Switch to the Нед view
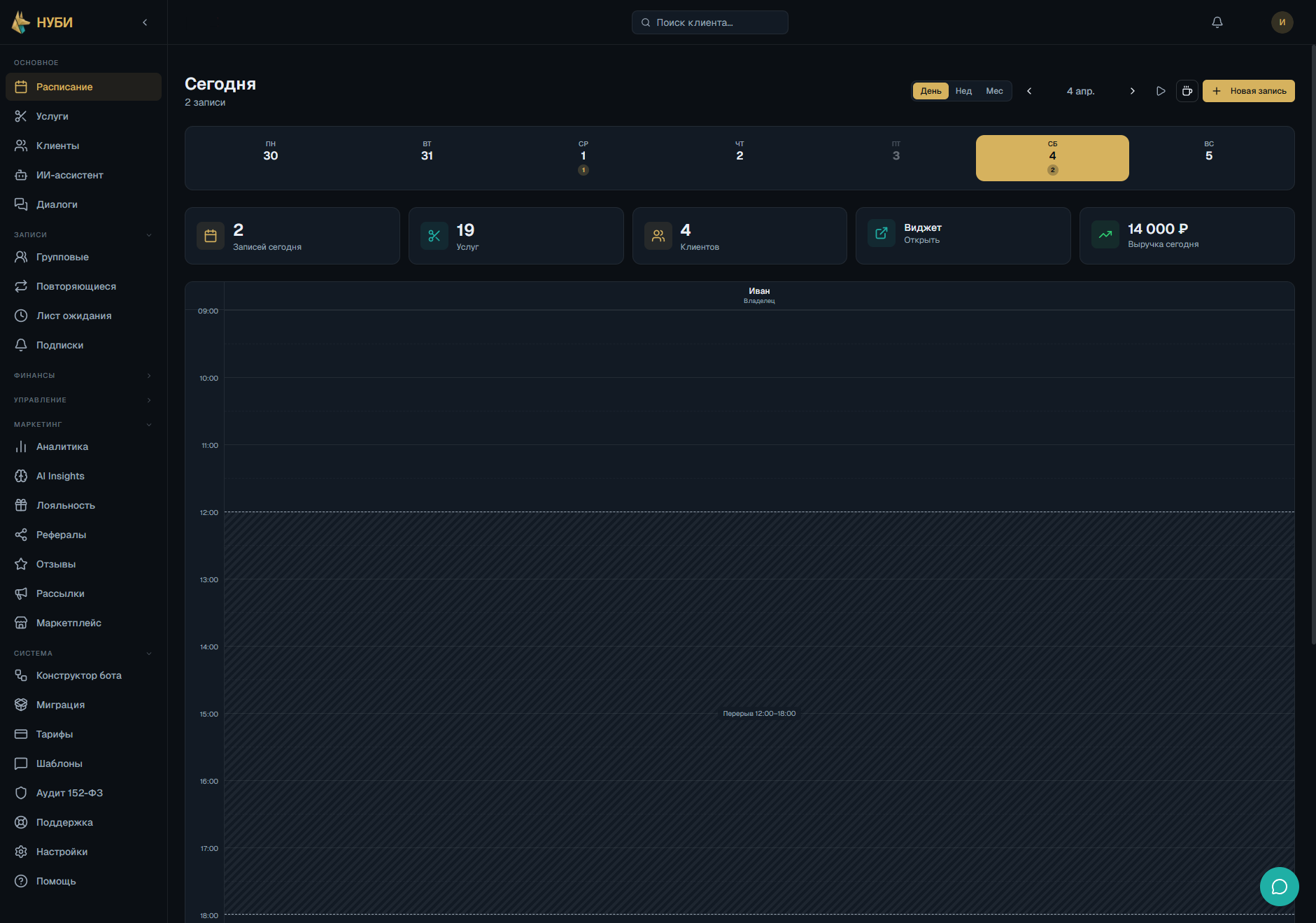Viewport: 1316px width, 923px height. pos(963,91)
